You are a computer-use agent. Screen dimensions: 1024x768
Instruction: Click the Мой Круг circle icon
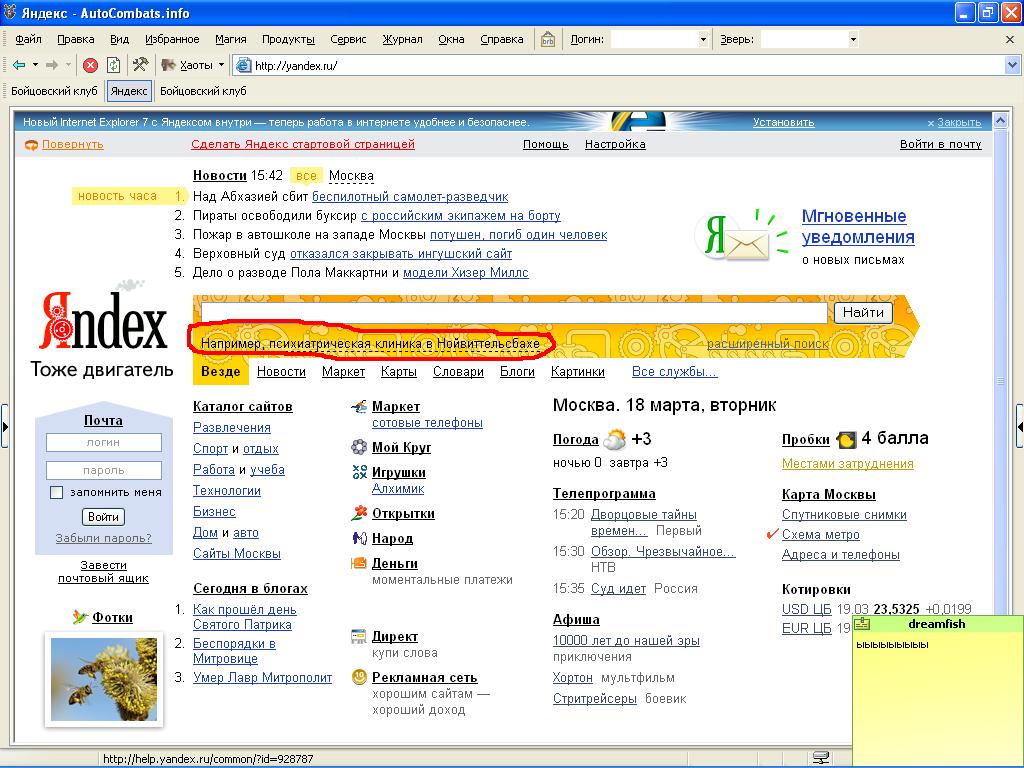(x=359, y=447)
